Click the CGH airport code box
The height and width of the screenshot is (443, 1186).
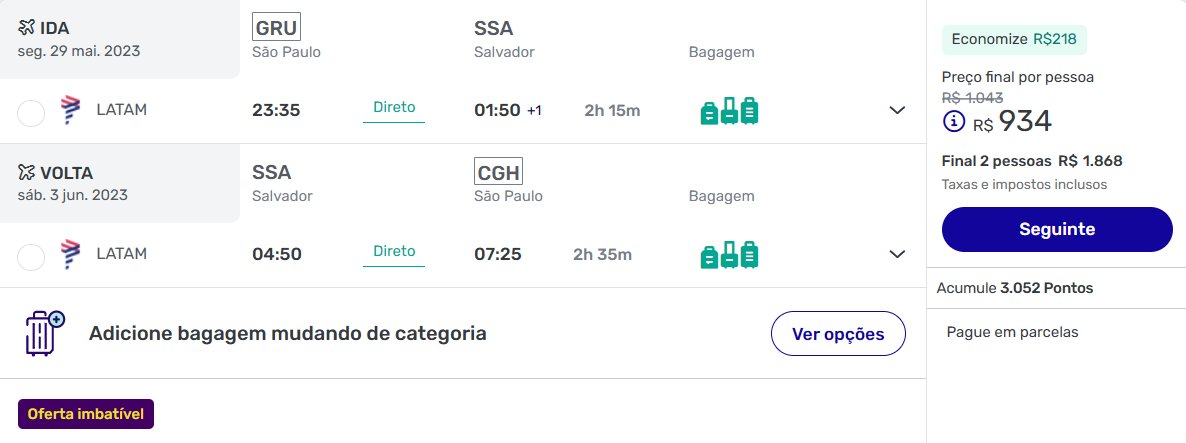click(498, 172)
